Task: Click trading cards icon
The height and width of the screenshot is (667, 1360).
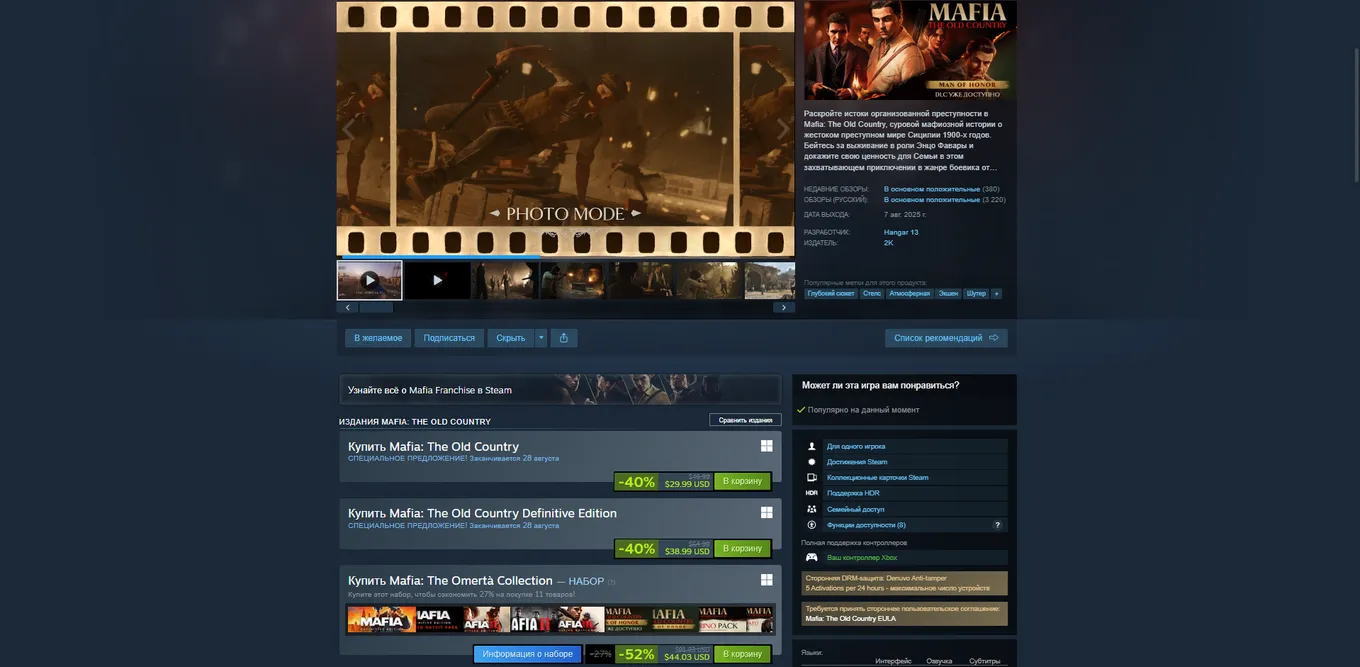Action: tap(812, 477)
